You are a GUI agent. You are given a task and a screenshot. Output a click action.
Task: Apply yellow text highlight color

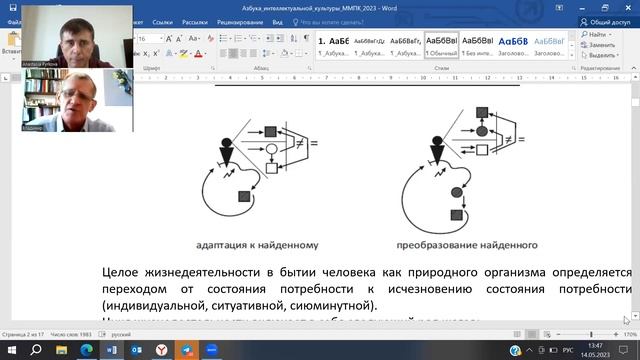[183, 53]
